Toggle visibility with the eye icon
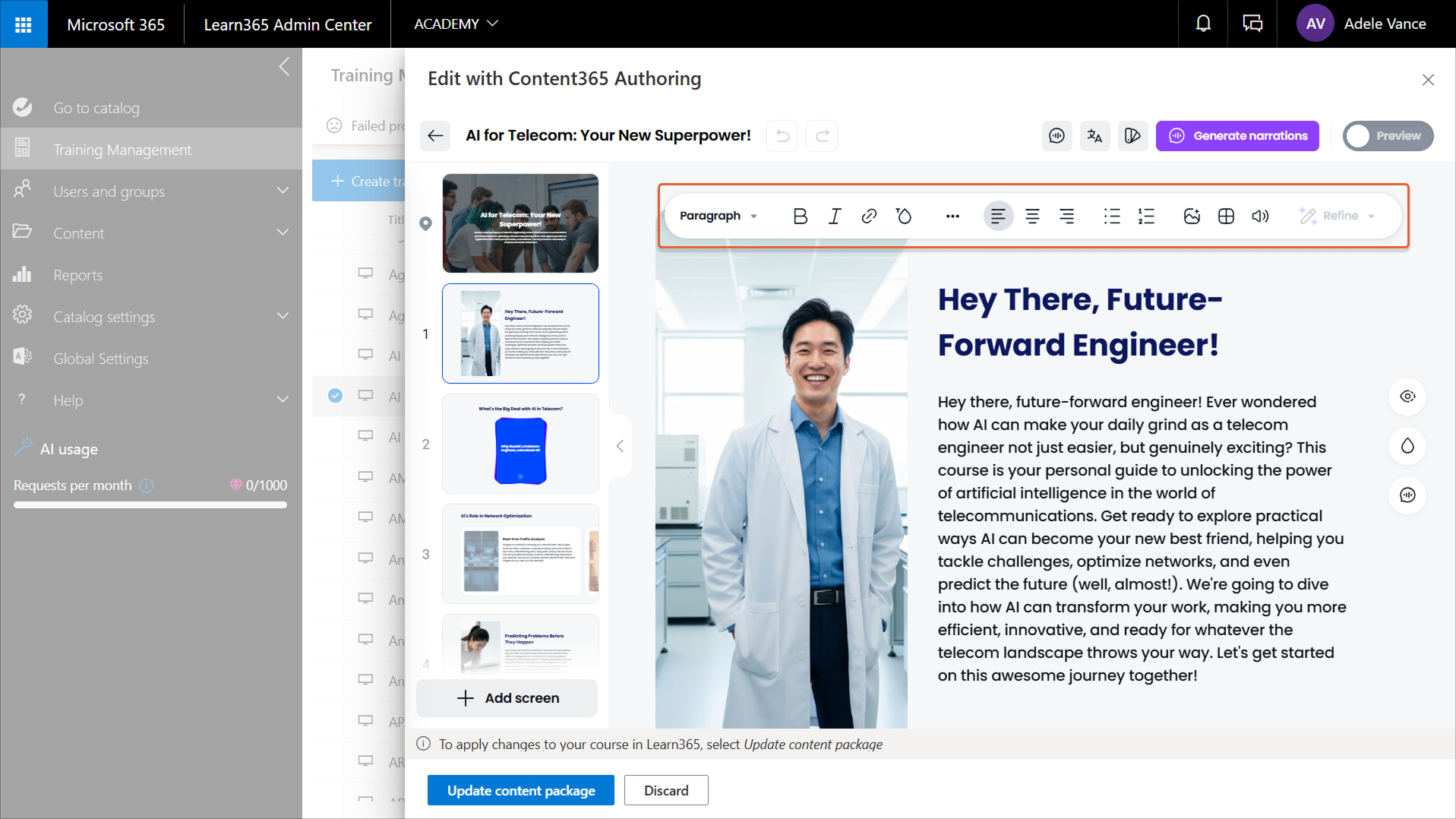The image size is (1456, 819). click(x=1407, y=397)
